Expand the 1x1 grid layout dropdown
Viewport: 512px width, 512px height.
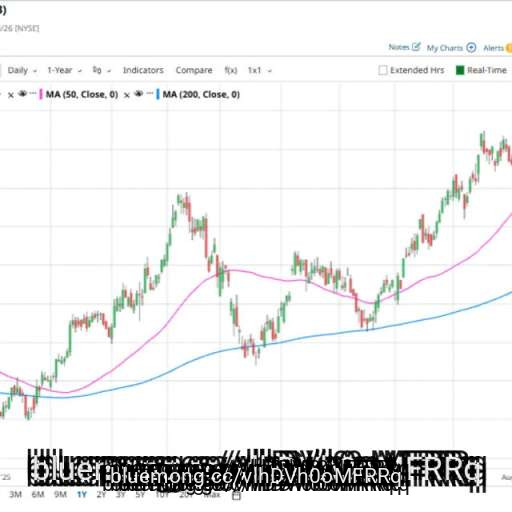coord(260,70)
